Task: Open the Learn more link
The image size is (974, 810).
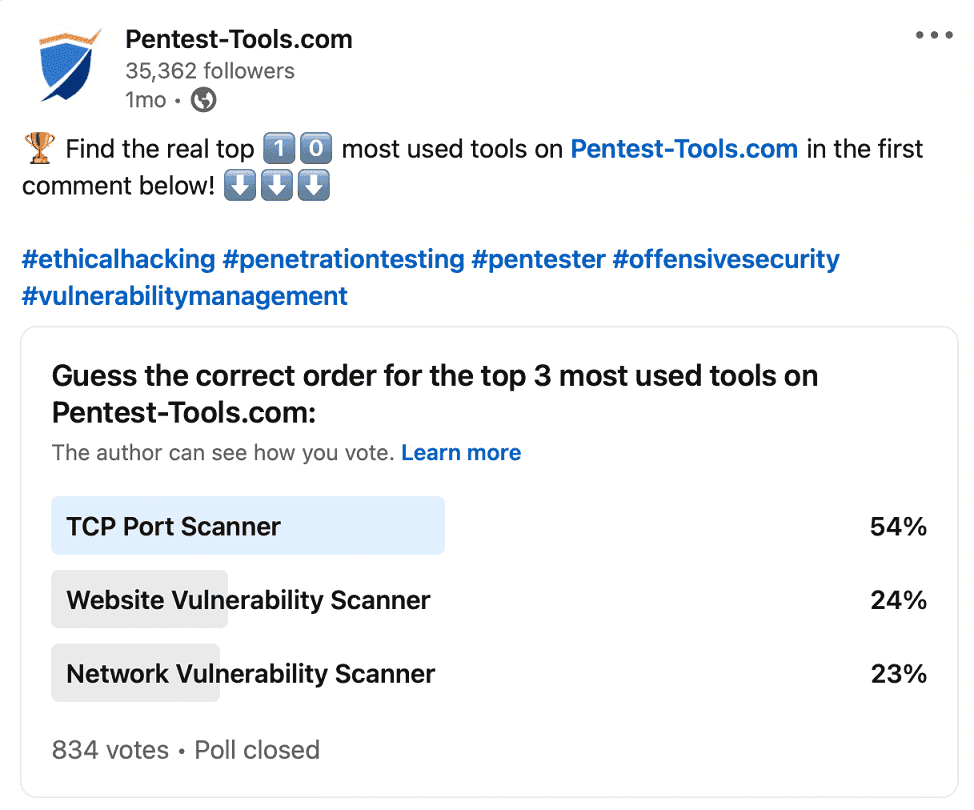Action: tap(461, 452)
